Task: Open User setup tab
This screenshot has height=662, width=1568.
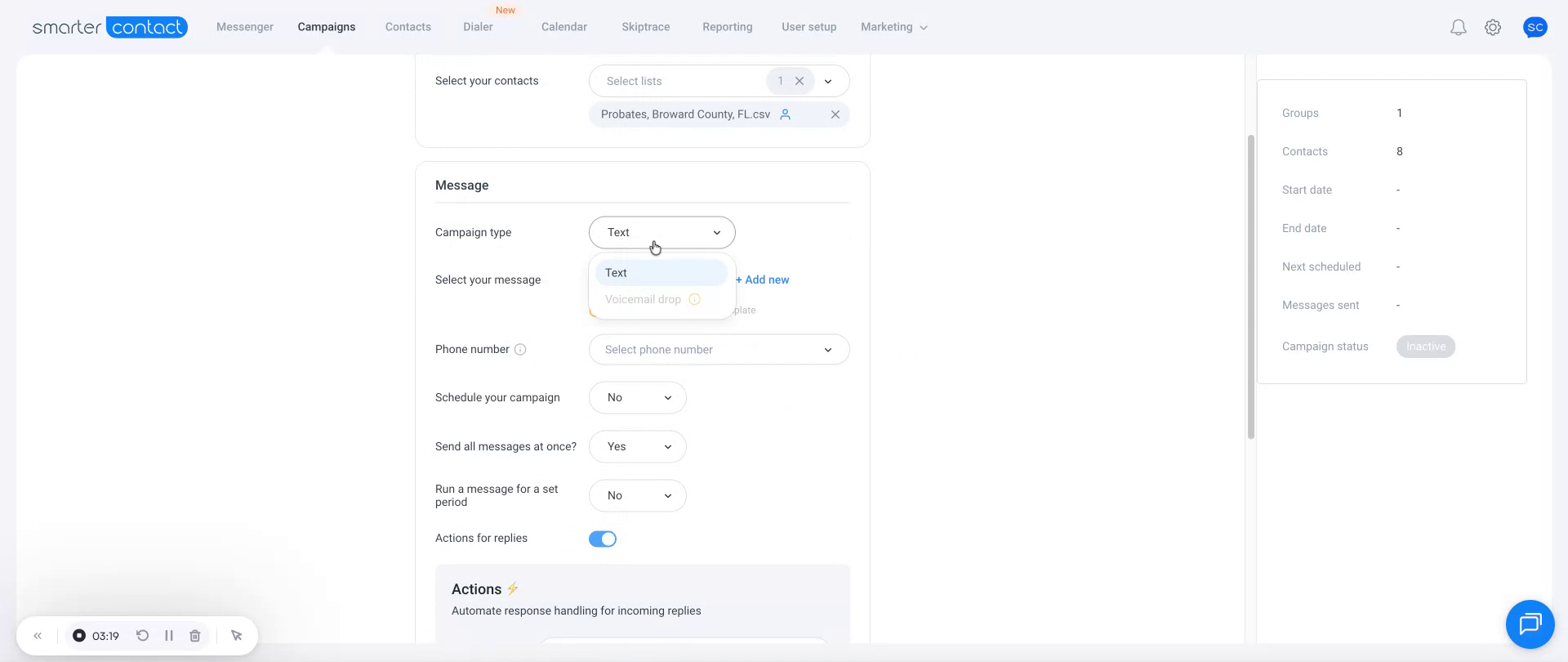Action: coord(809,27)
